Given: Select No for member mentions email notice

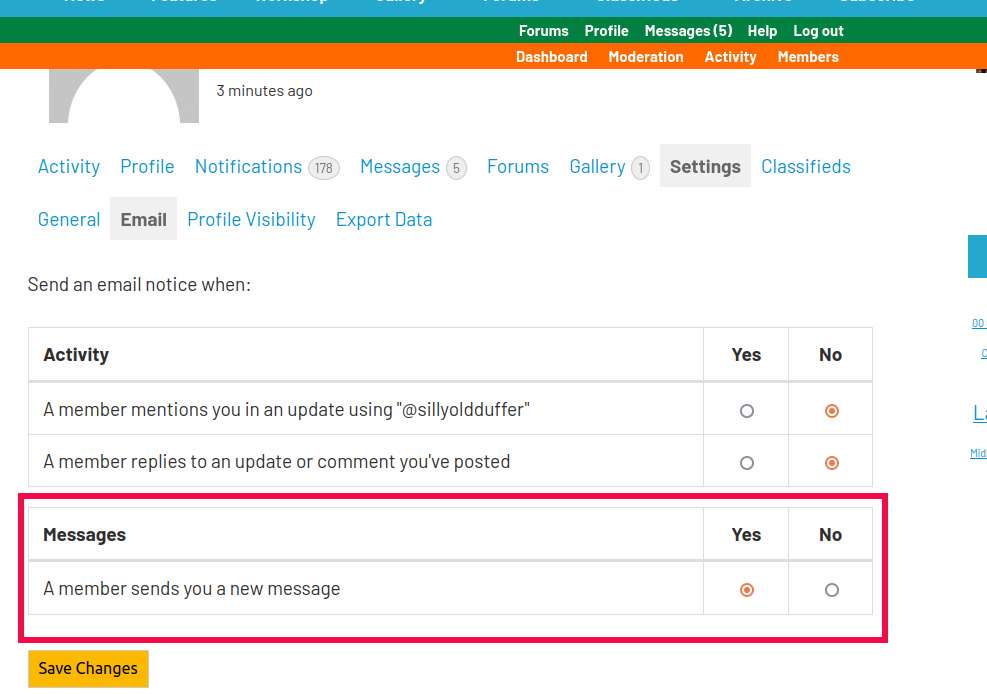Looking at the screenshot, I should pyautogui.click(x=832, y=411).
